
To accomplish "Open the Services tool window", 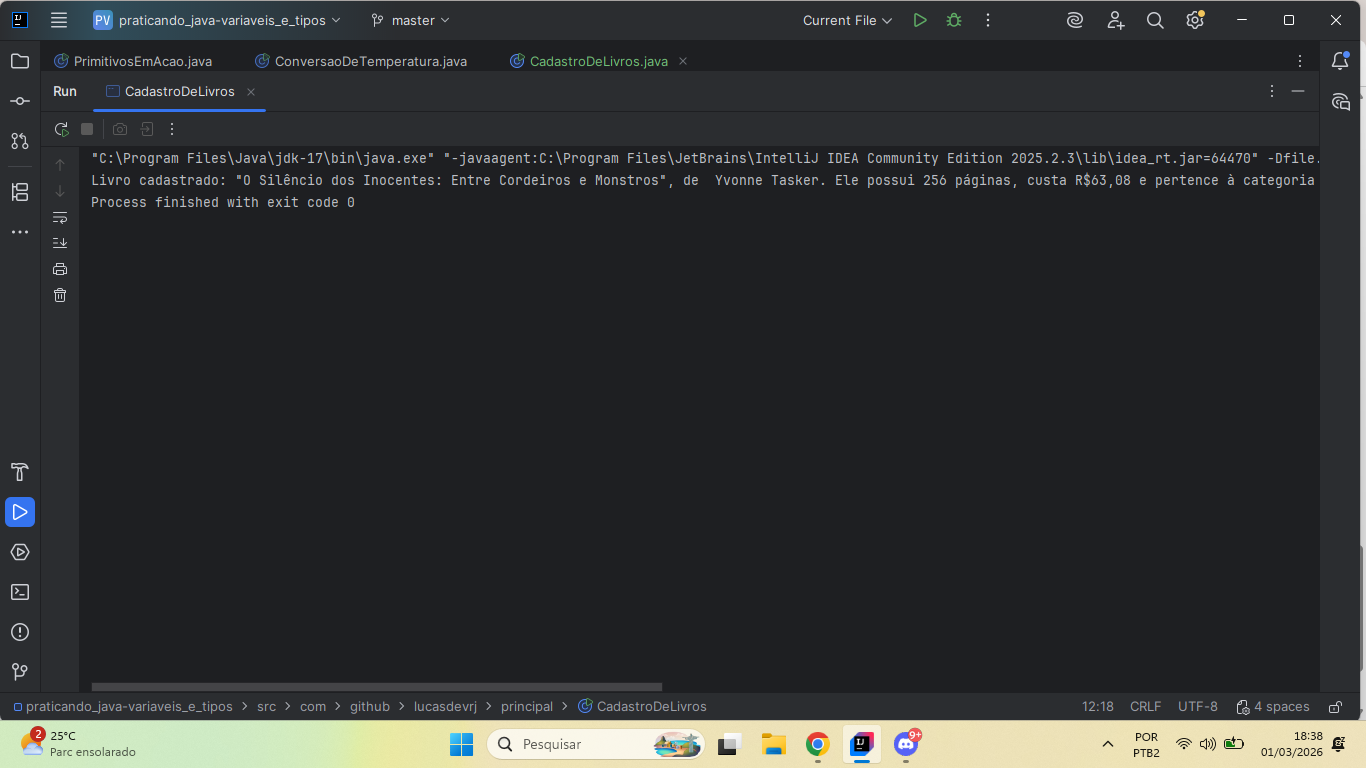I will [20, 552].
